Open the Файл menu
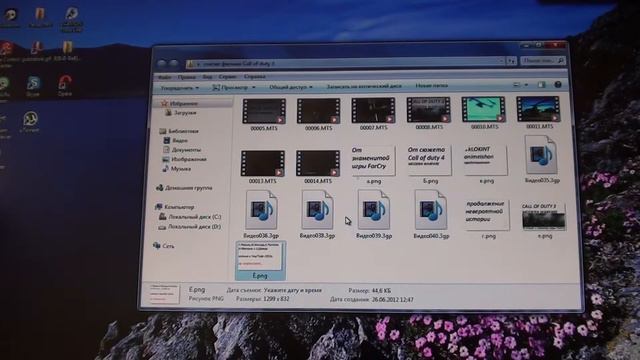640x360 pixels. 165,77
